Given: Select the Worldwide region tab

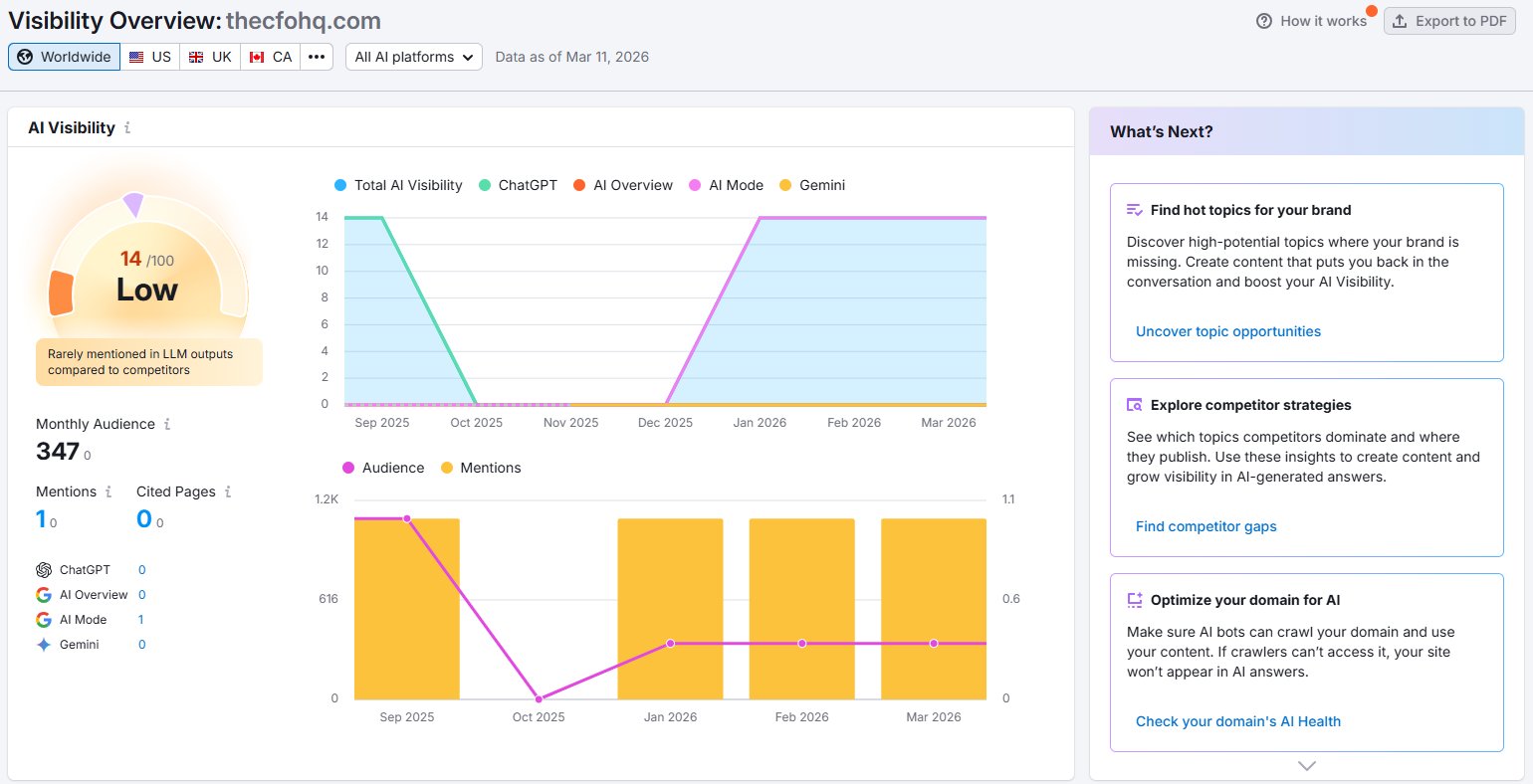Looking at the screenshot, I should coord(65,57).
